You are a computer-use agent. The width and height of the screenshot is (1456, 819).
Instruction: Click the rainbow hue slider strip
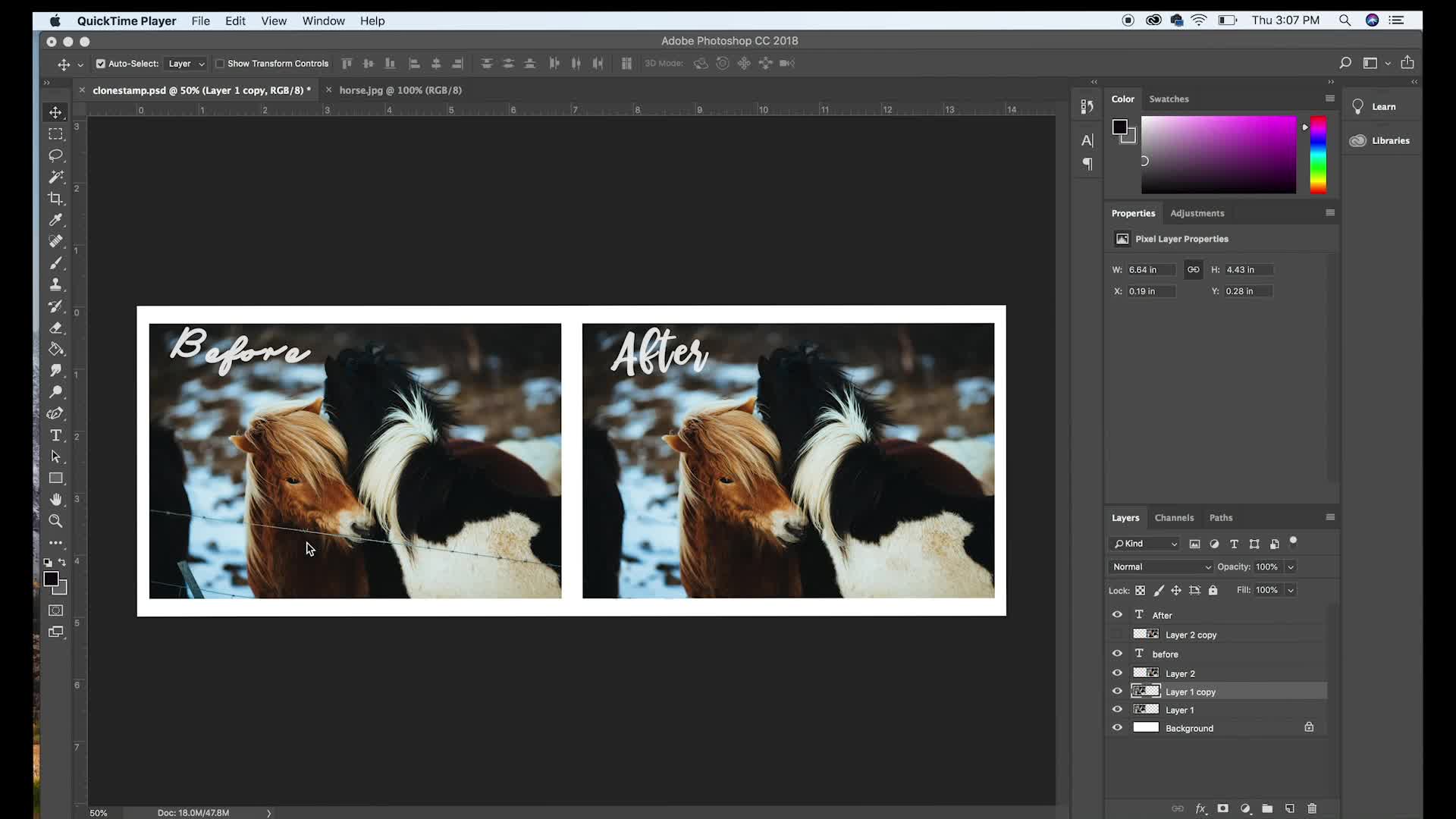(1318, 155)
